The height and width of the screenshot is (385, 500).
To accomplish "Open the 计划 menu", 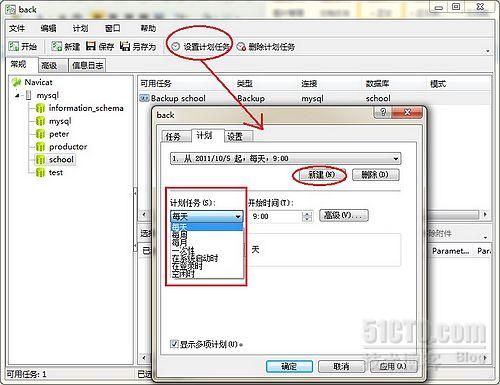I will click(x=81, y=28).
